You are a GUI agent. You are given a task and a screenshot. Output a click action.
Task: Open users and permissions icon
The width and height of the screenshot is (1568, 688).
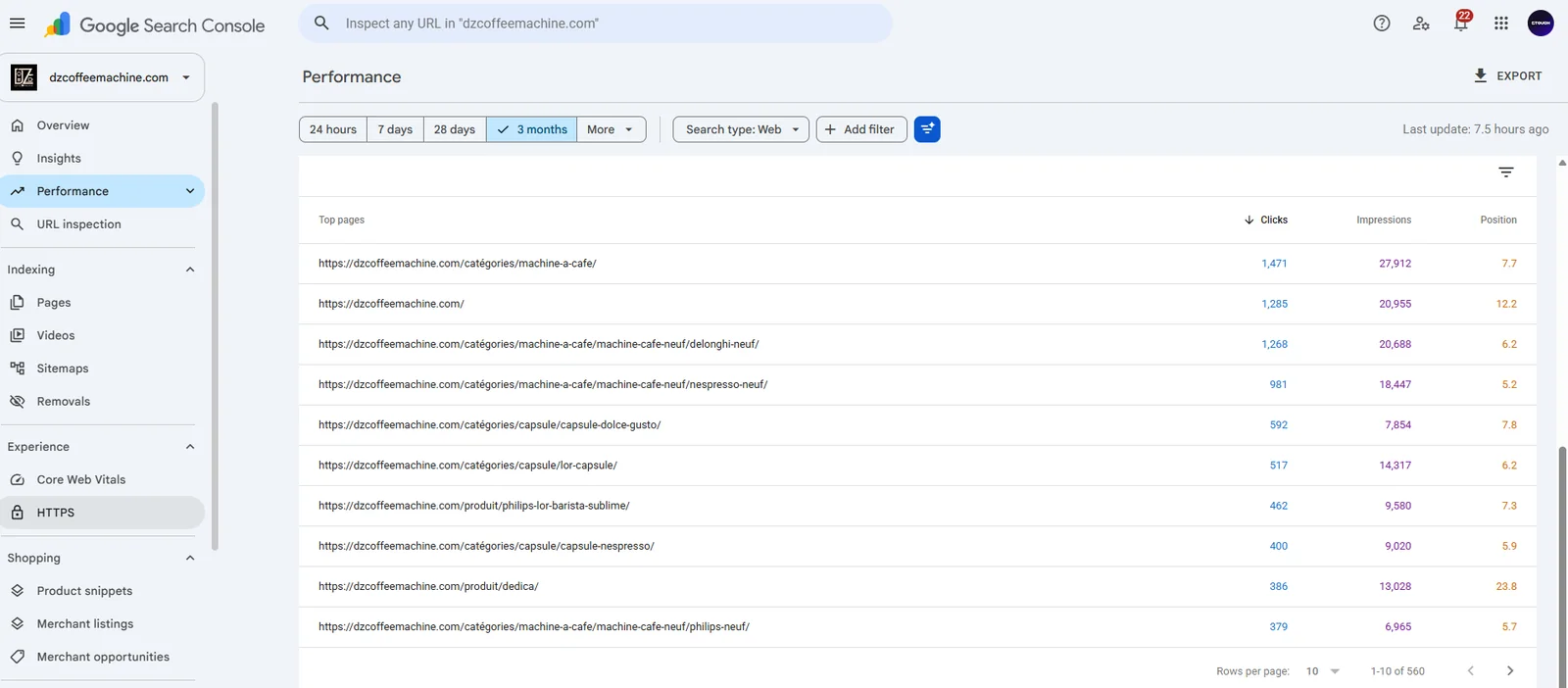pos(1421,24)
